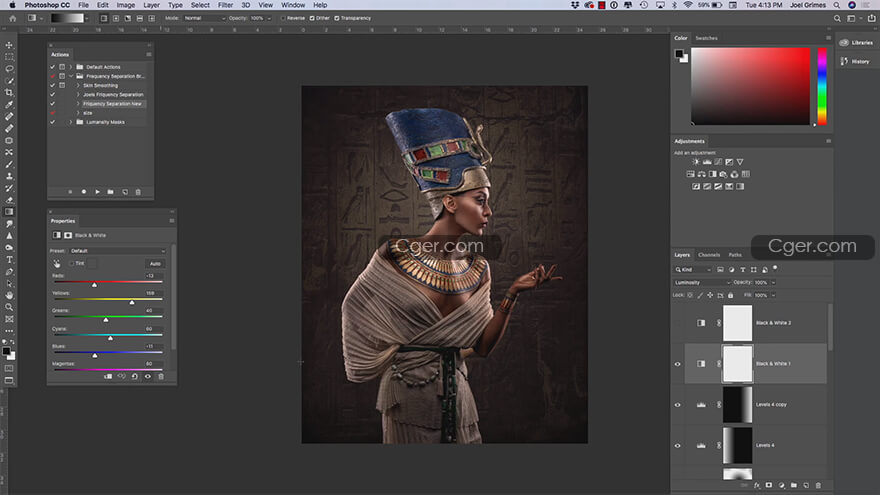Open Opacity dropdown in options bar
This screenshot has height=495, width=880.
[x=269, y=18]
